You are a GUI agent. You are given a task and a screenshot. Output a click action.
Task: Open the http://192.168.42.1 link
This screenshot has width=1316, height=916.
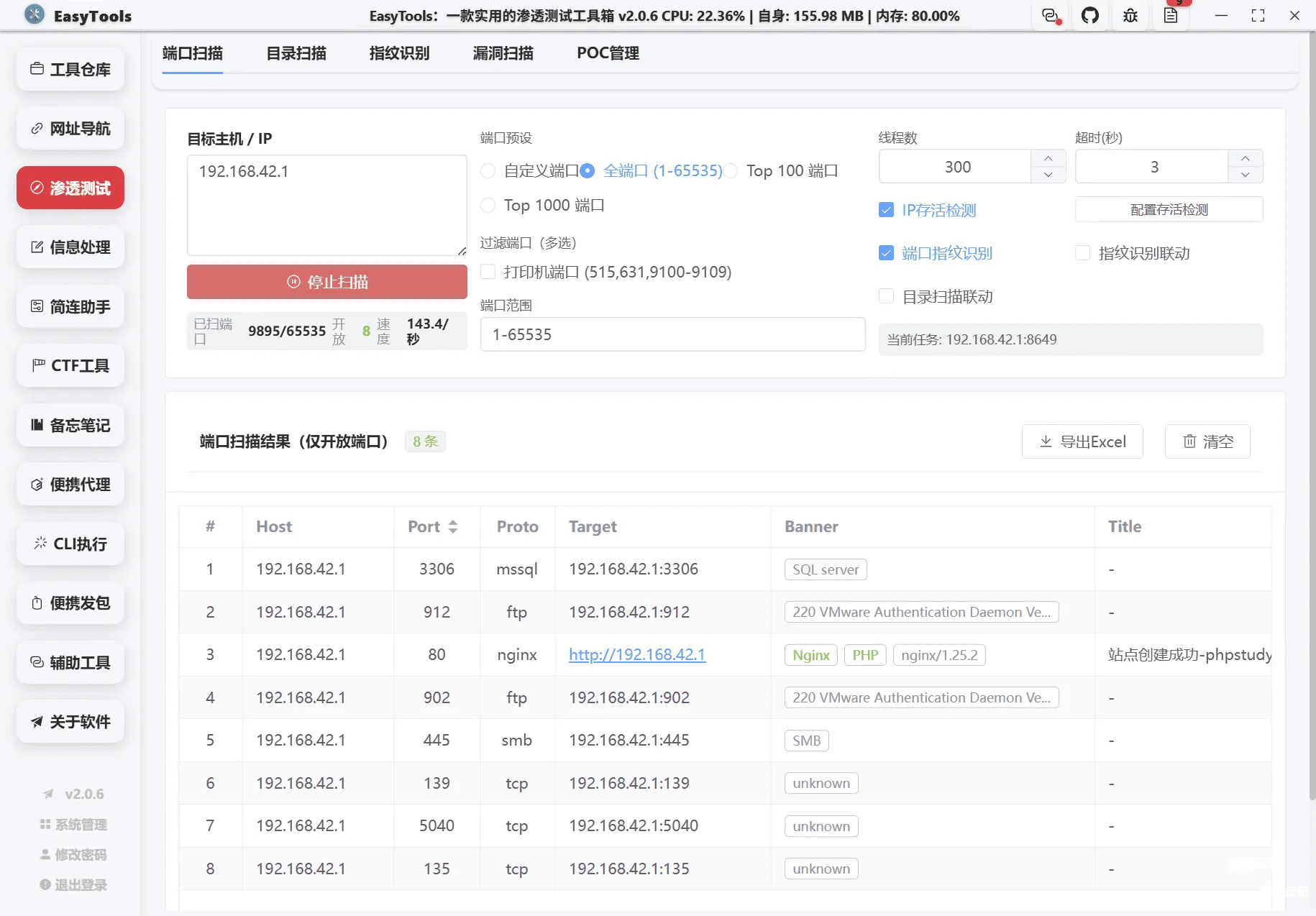pyautogui.click(x=636, y=654)
